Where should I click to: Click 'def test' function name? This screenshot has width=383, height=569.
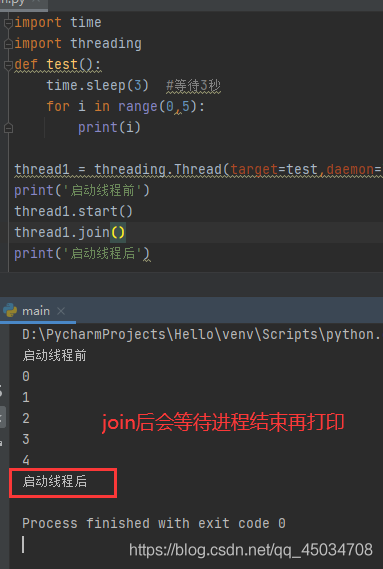(x=62, y=65)
